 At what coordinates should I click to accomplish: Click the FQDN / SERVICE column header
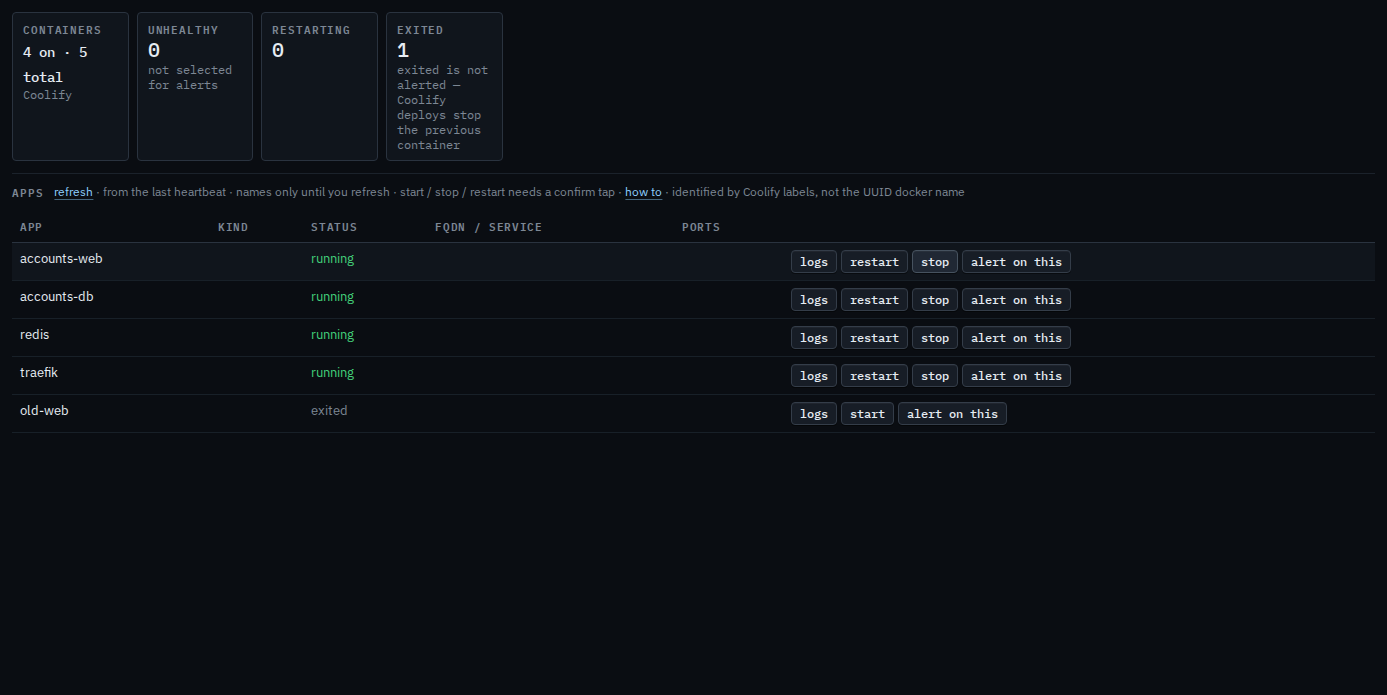[x=488, y=227]
